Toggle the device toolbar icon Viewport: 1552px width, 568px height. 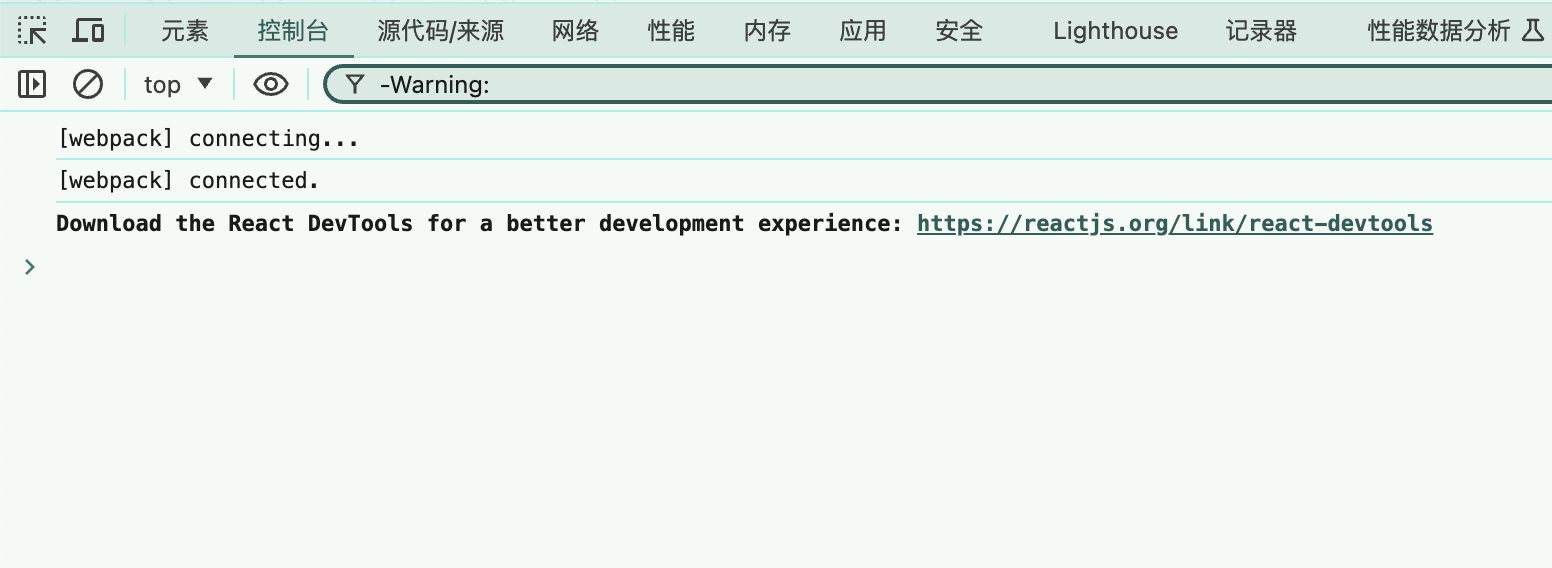pyautogui.click(x=89, y=31)
